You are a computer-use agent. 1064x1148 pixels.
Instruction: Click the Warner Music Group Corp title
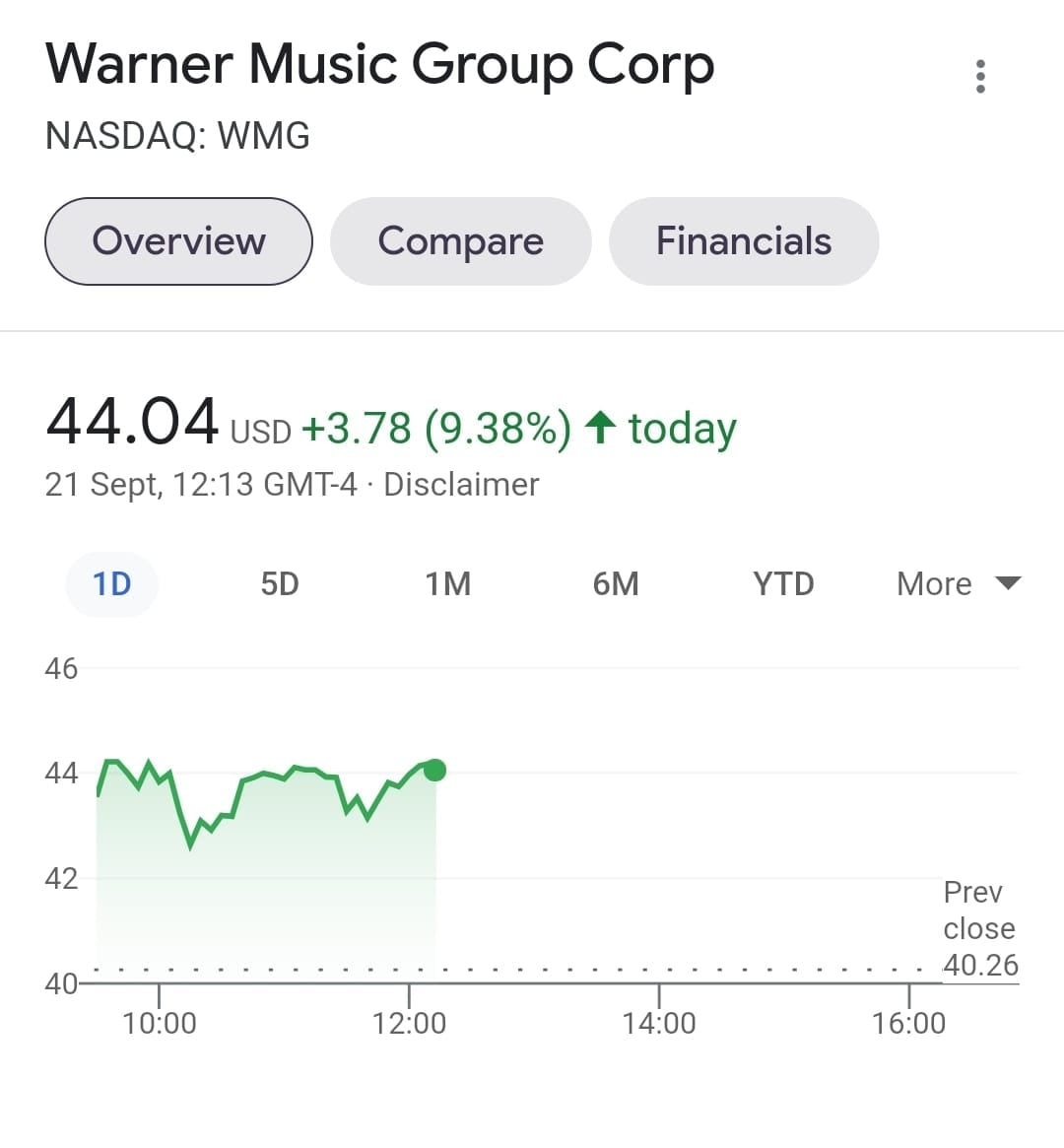click(379, 65)
